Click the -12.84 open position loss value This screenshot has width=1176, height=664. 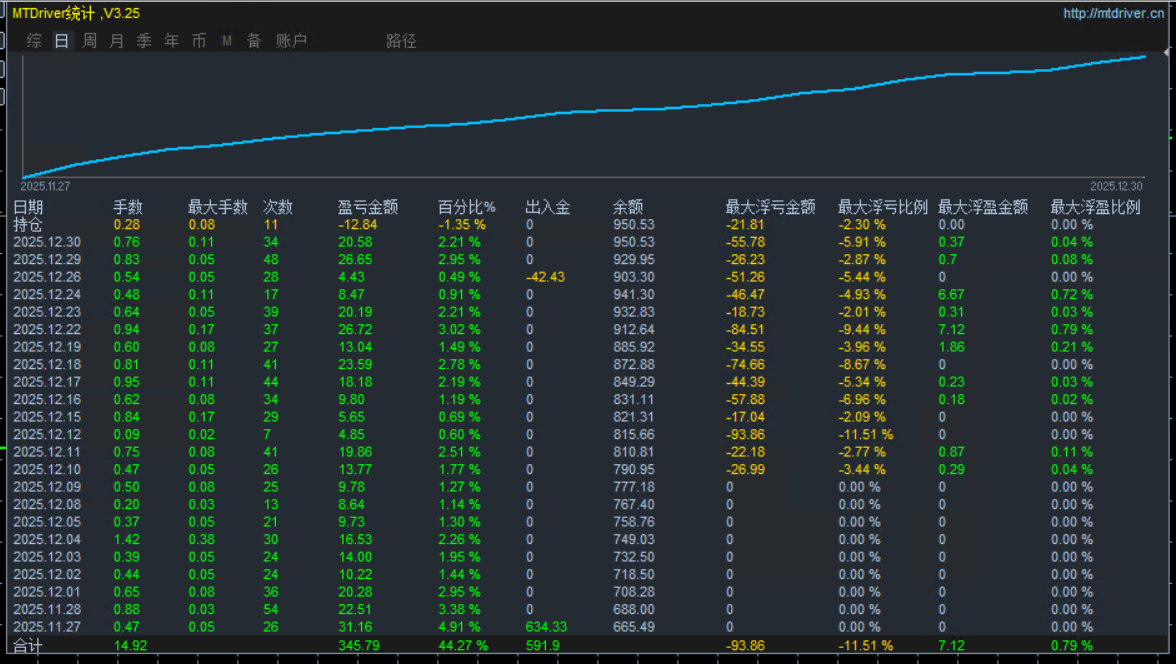pyautogui.click(x=358, y=224)
